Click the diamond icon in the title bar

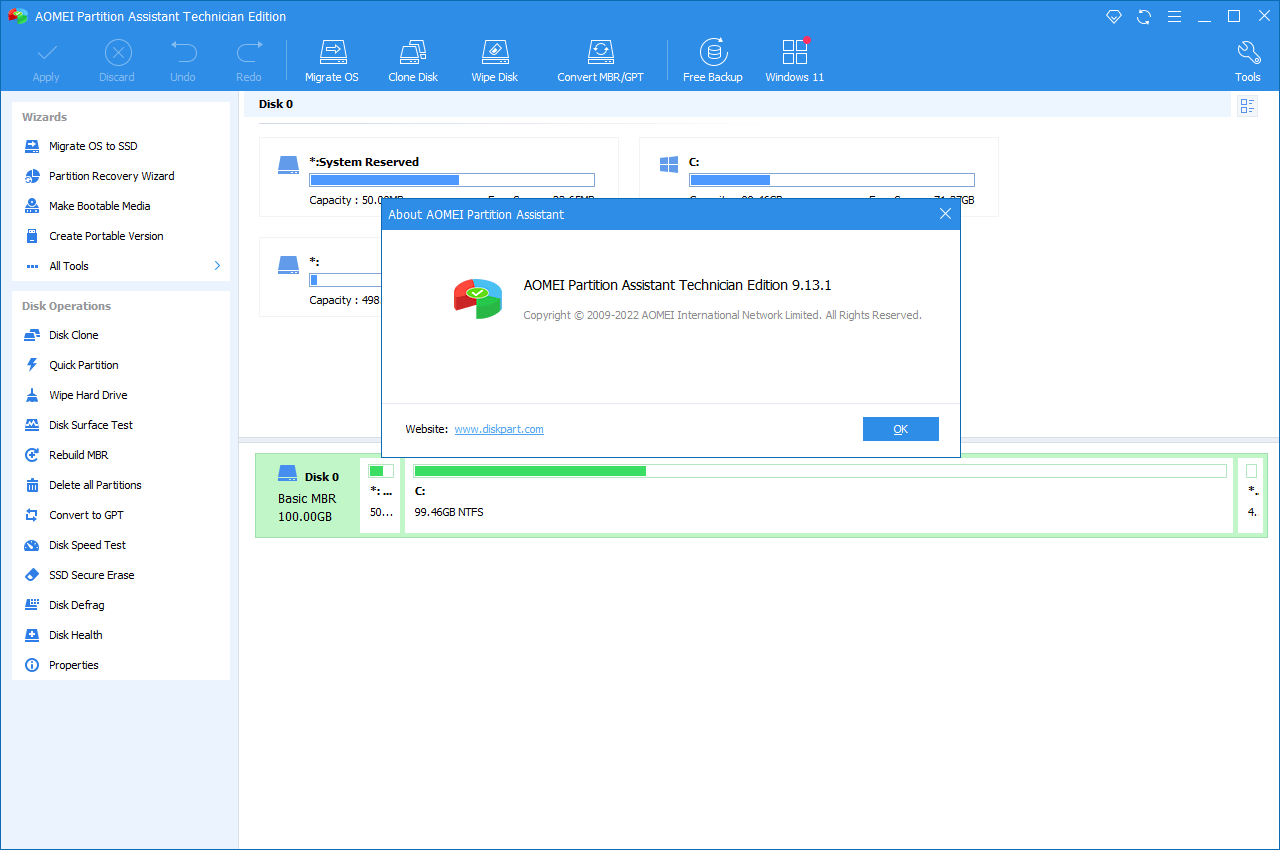[x=1115, y=17]
